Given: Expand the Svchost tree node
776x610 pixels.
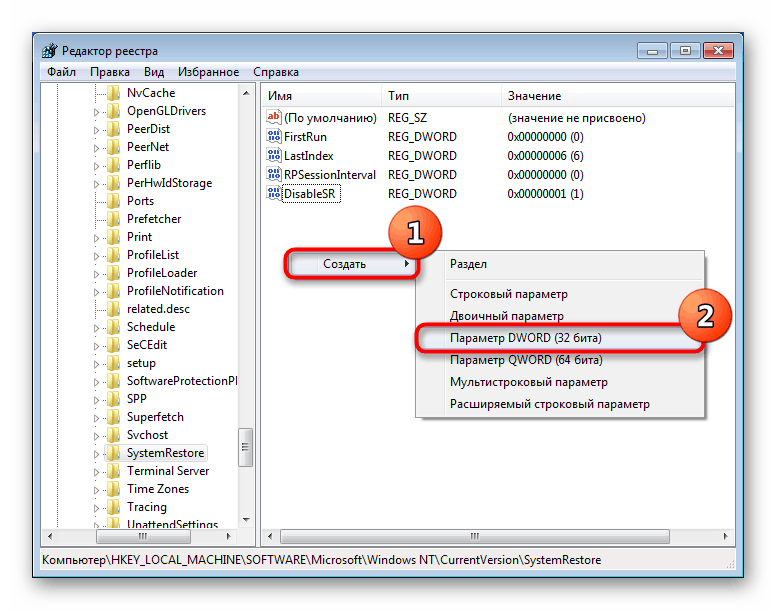Looking at the screenshot, I should pyautogui.click(x=97, y=436).
